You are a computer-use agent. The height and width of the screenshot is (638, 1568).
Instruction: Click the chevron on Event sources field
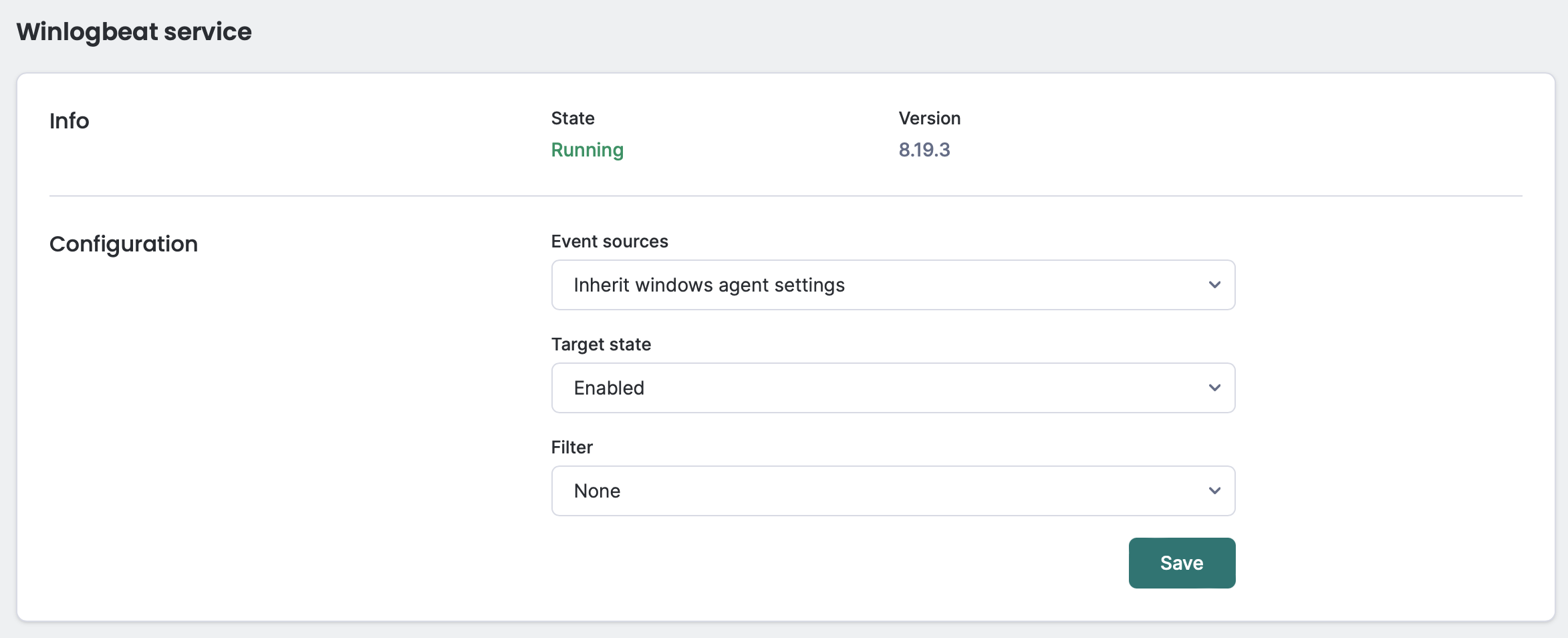tap(1215, 284)
